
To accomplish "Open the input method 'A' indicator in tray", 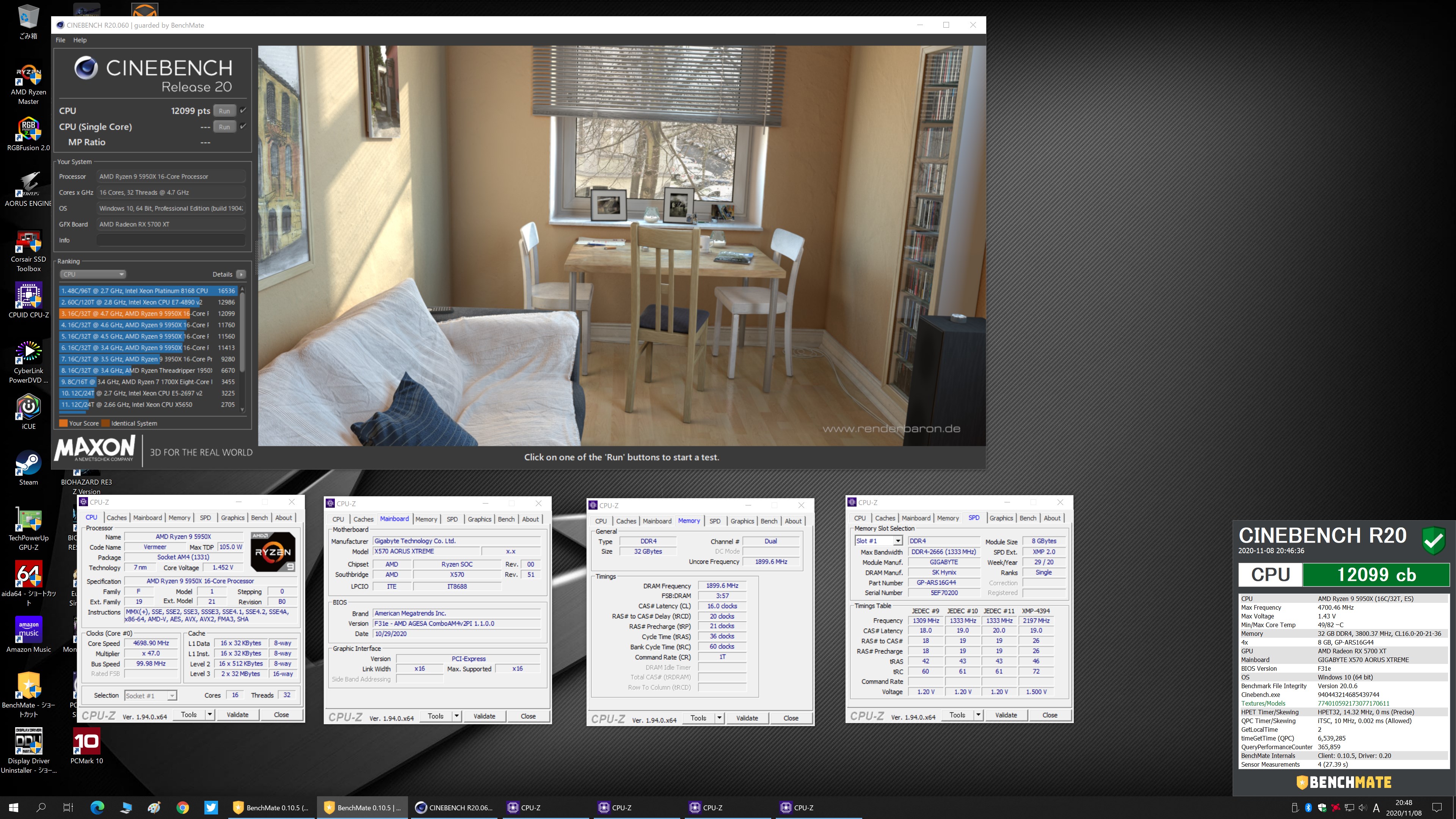I will tap(1376, 808).
